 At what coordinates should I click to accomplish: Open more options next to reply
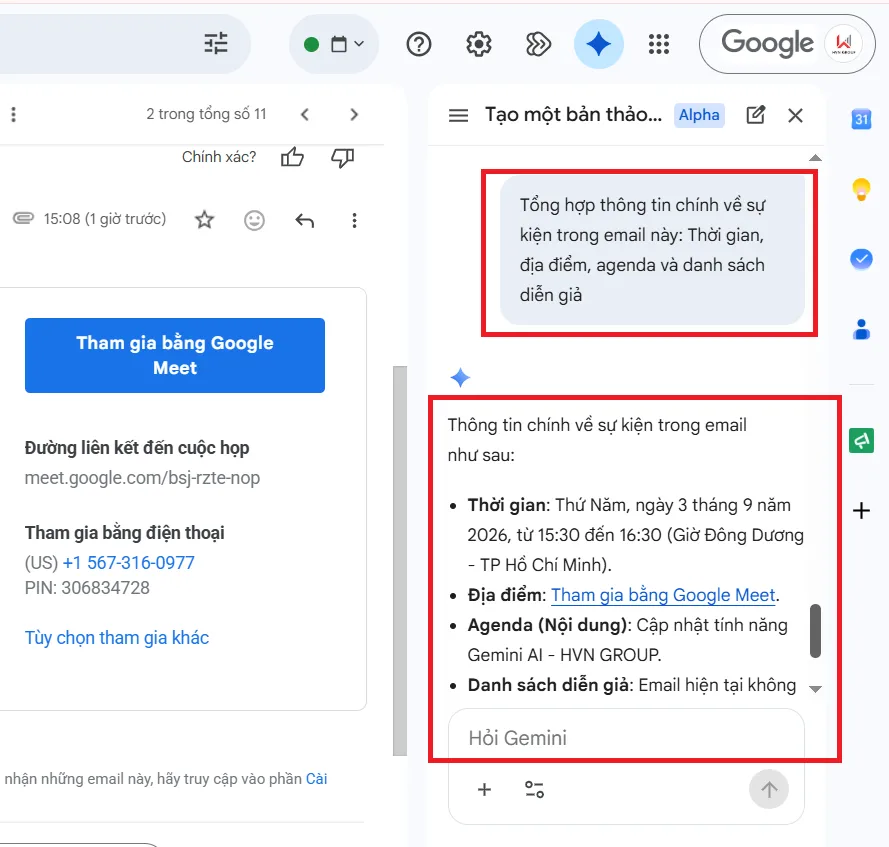coord(354,220)
